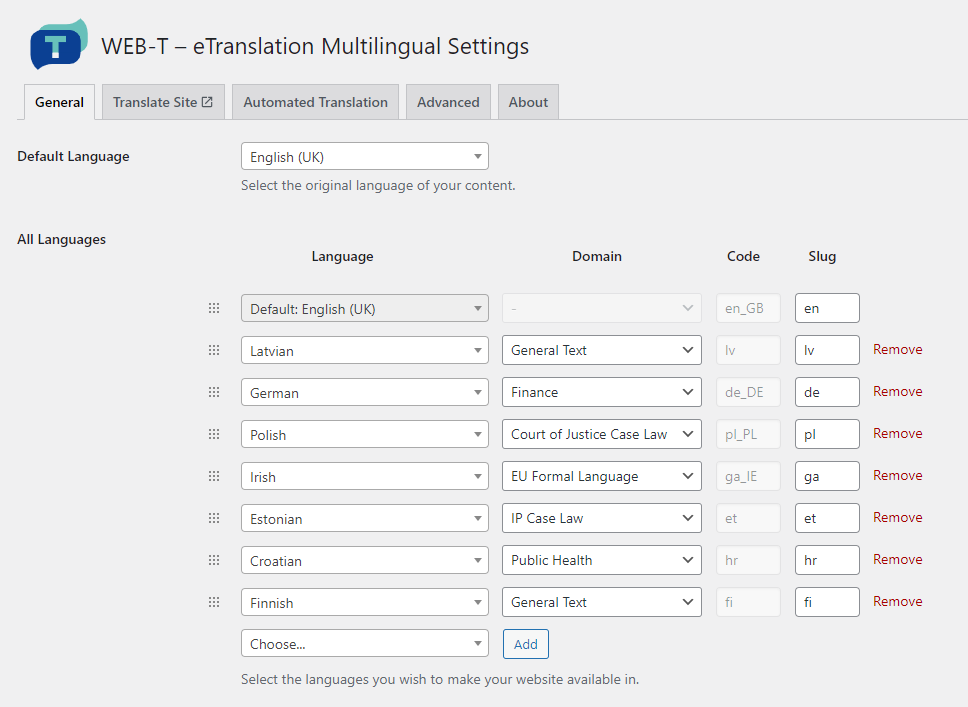This screenshot has height=707, width=968.
Task: Remove the Irish language
Action: [x=898, y=475]
